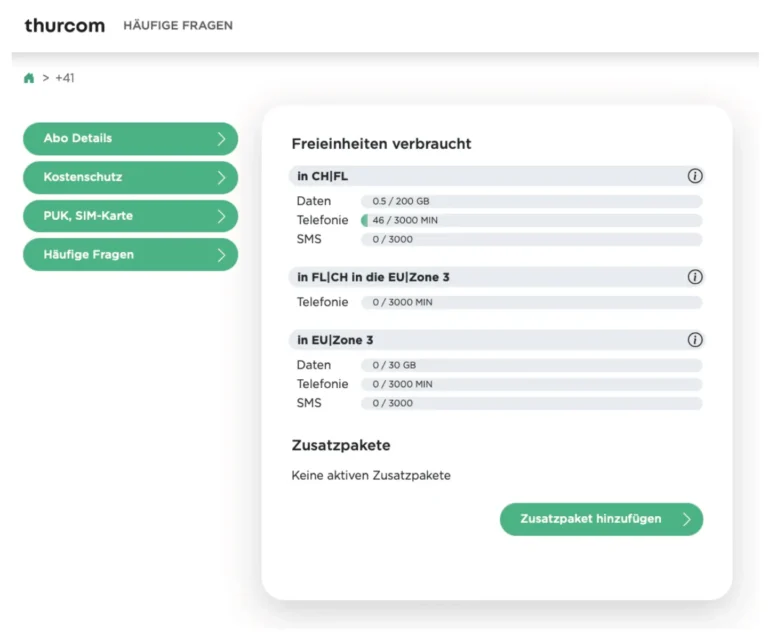
Task: Click the +41 breadcrumb link
Action: coord(65,78)
